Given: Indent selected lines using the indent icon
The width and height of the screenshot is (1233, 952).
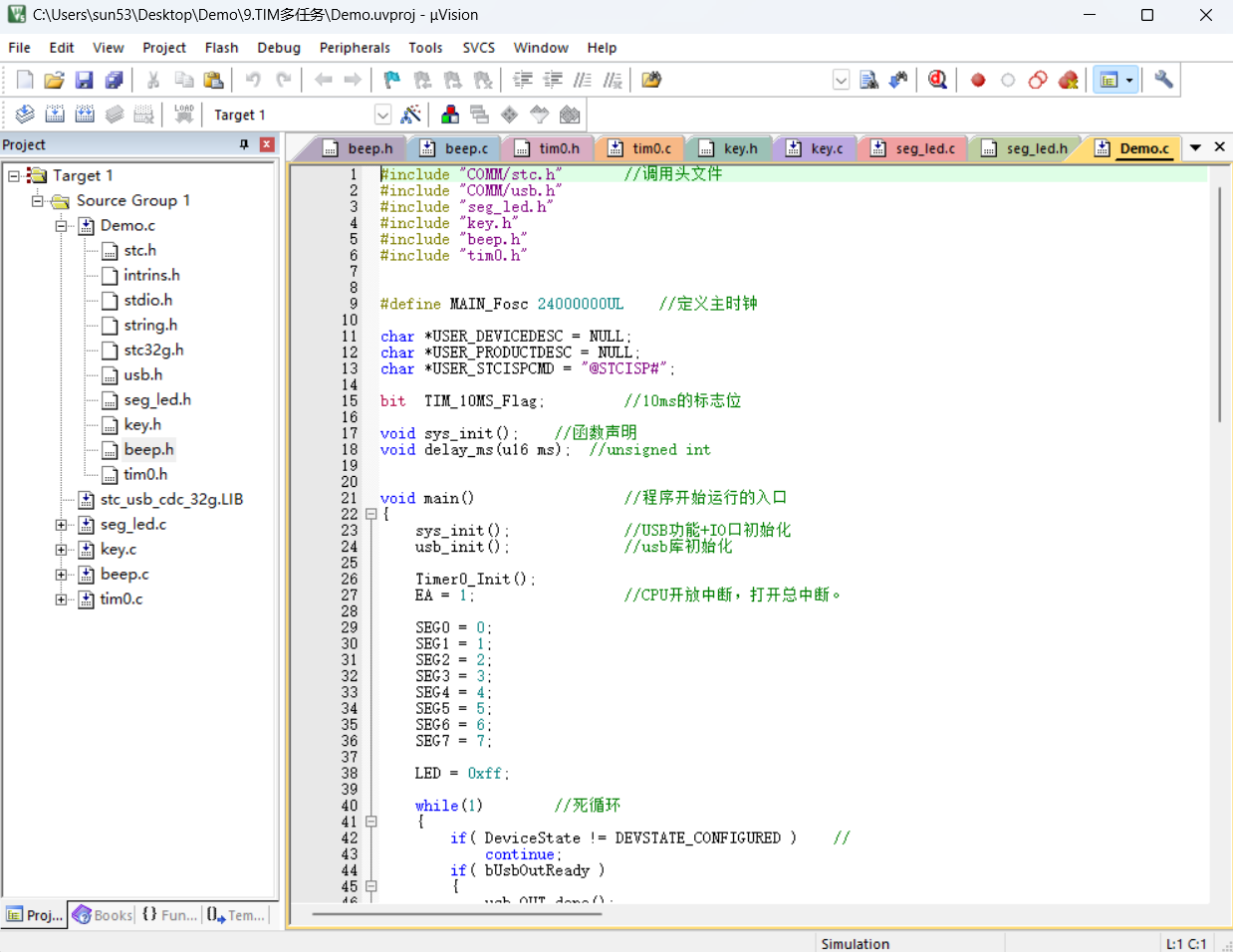Looking at the screenshot, I should (x=522, y=80).
